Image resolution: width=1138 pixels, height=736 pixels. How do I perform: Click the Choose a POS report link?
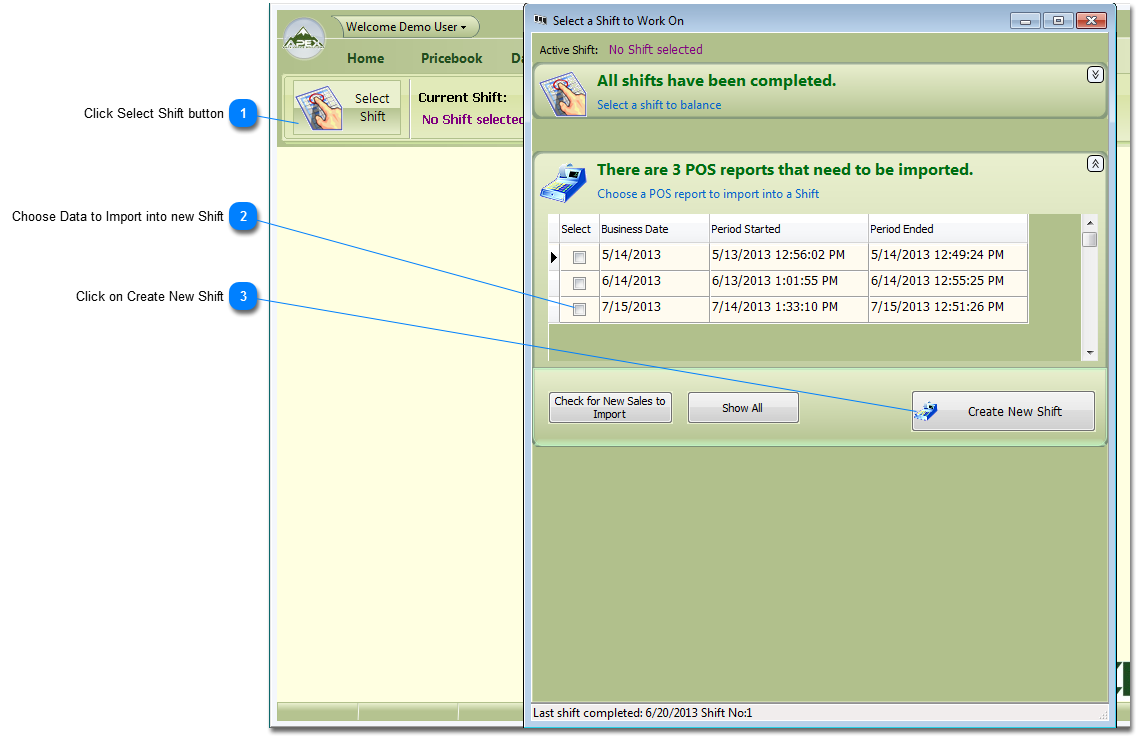[x=708, y=194]
